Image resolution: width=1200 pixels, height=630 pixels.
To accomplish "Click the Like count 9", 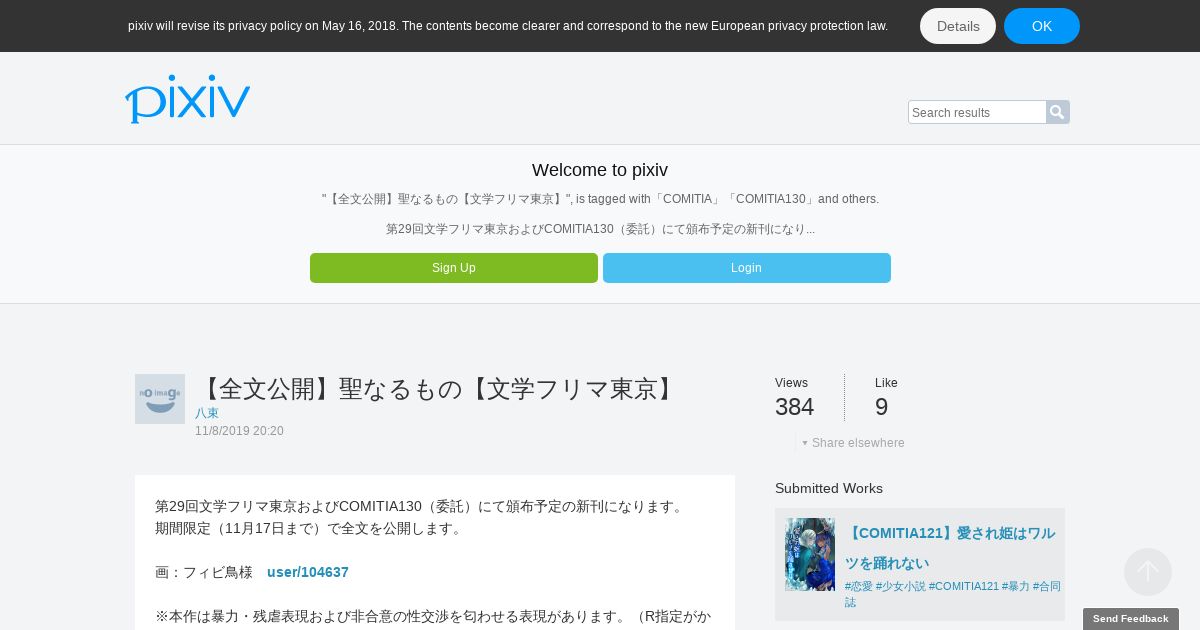I will (881, 407).
